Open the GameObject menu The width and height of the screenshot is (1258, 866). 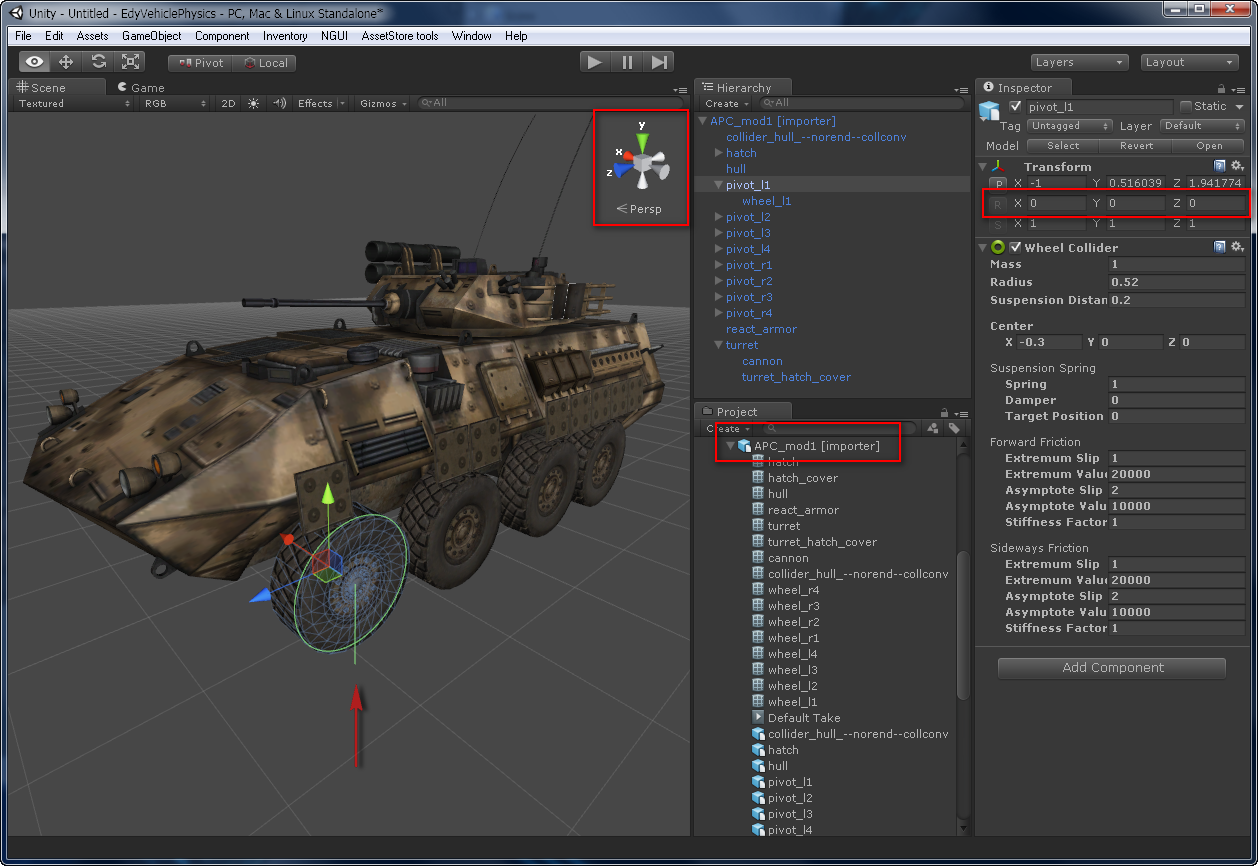pos(152,36)
